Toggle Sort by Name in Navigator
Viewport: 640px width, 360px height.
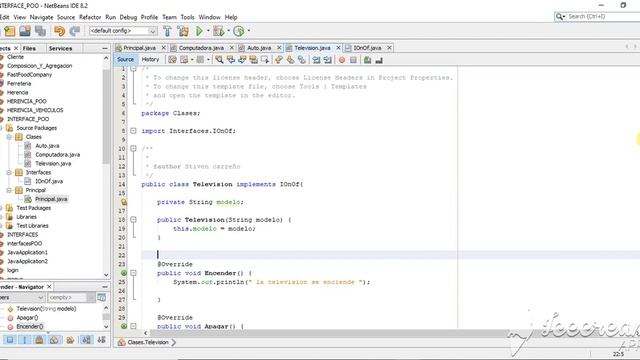coord(87,340)
